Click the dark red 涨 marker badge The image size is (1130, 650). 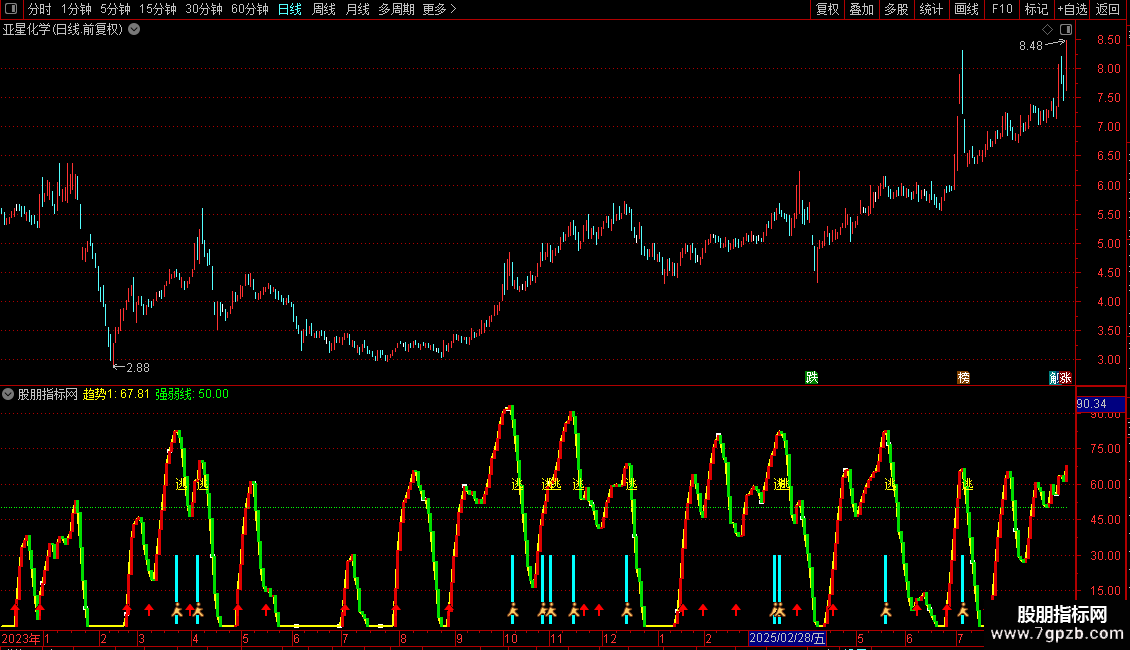tap(1066, 378)
